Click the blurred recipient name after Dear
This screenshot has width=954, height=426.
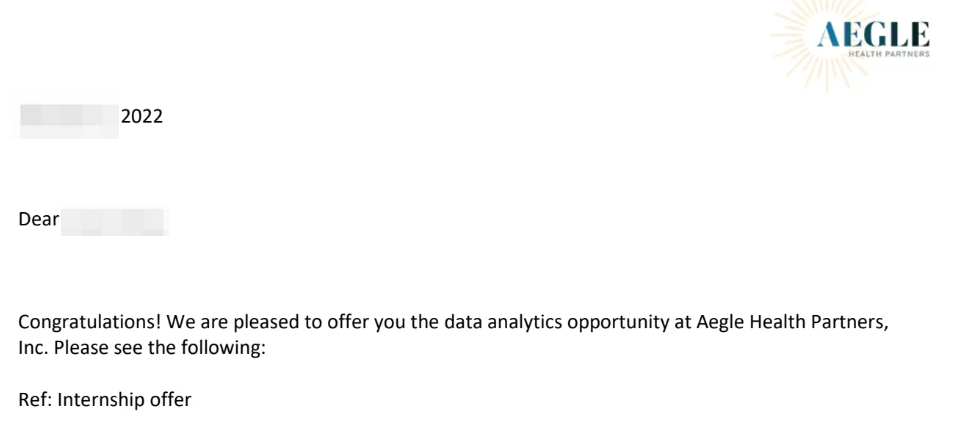(x=114, y=222)
